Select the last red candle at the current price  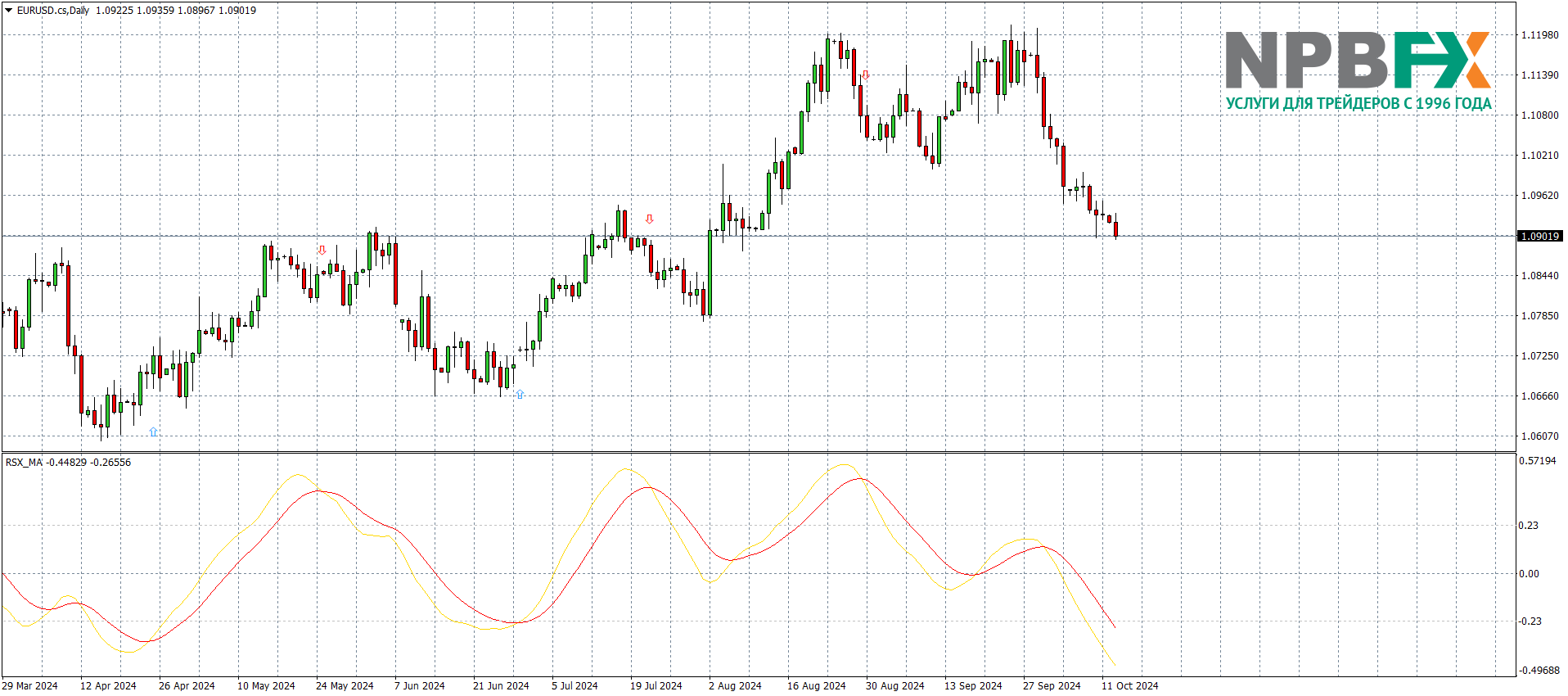coord(1115,229)
